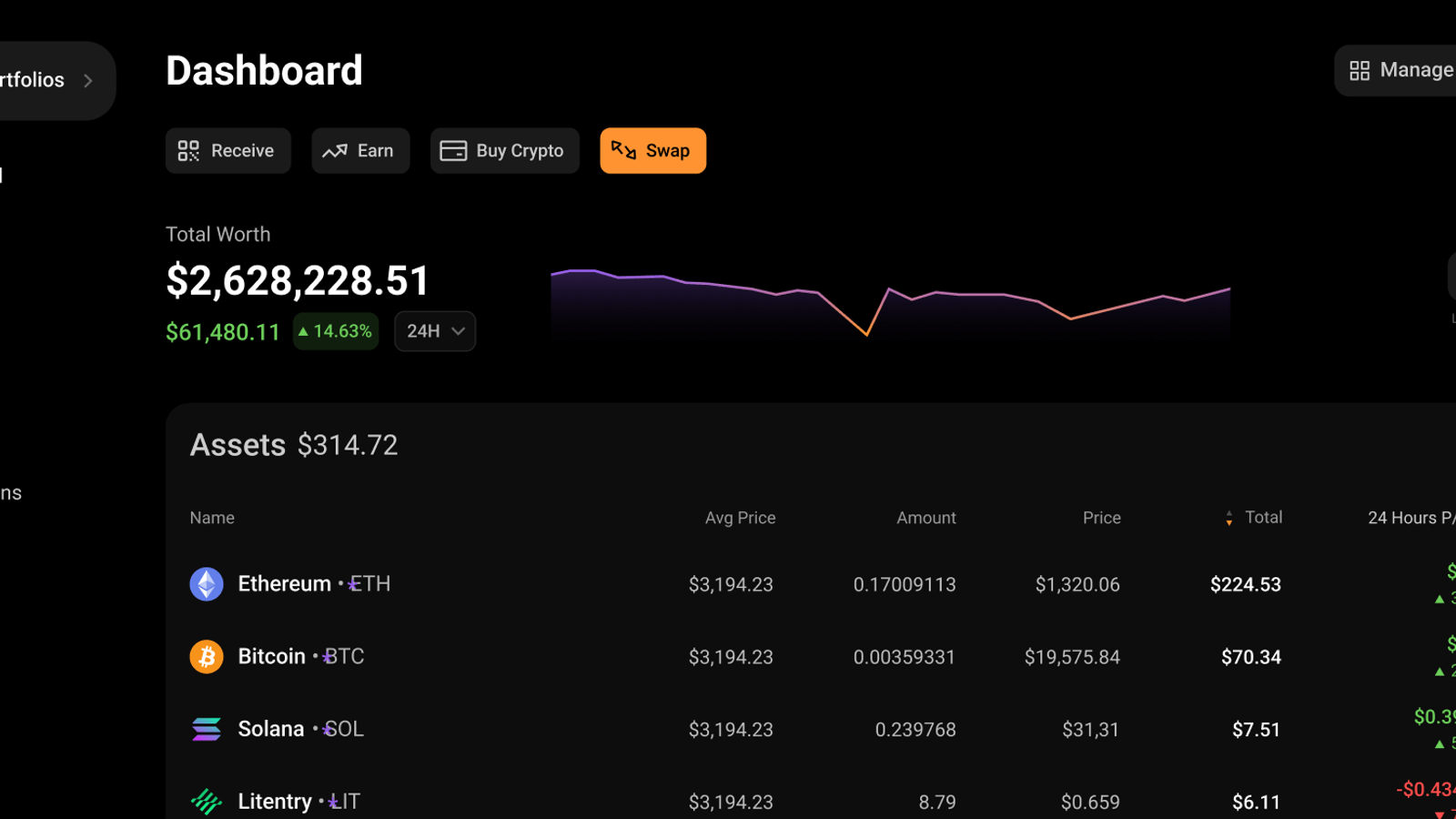Expand the Portfolios sidebar chevron
The width and height of the screenshot is (1456, 819).
click(88, 81)
